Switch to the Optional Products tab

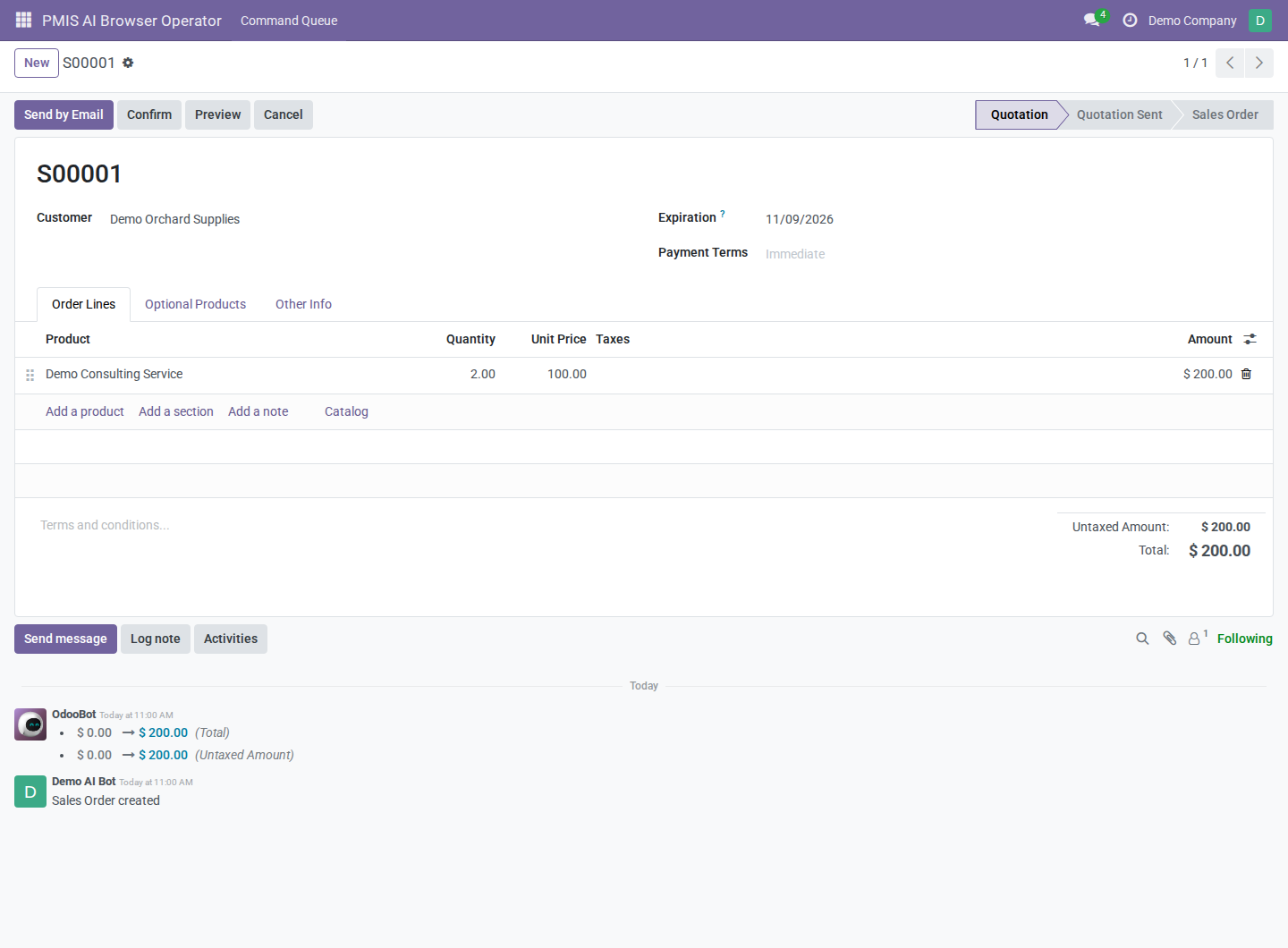pyautogui.click(x=195, y=304)
